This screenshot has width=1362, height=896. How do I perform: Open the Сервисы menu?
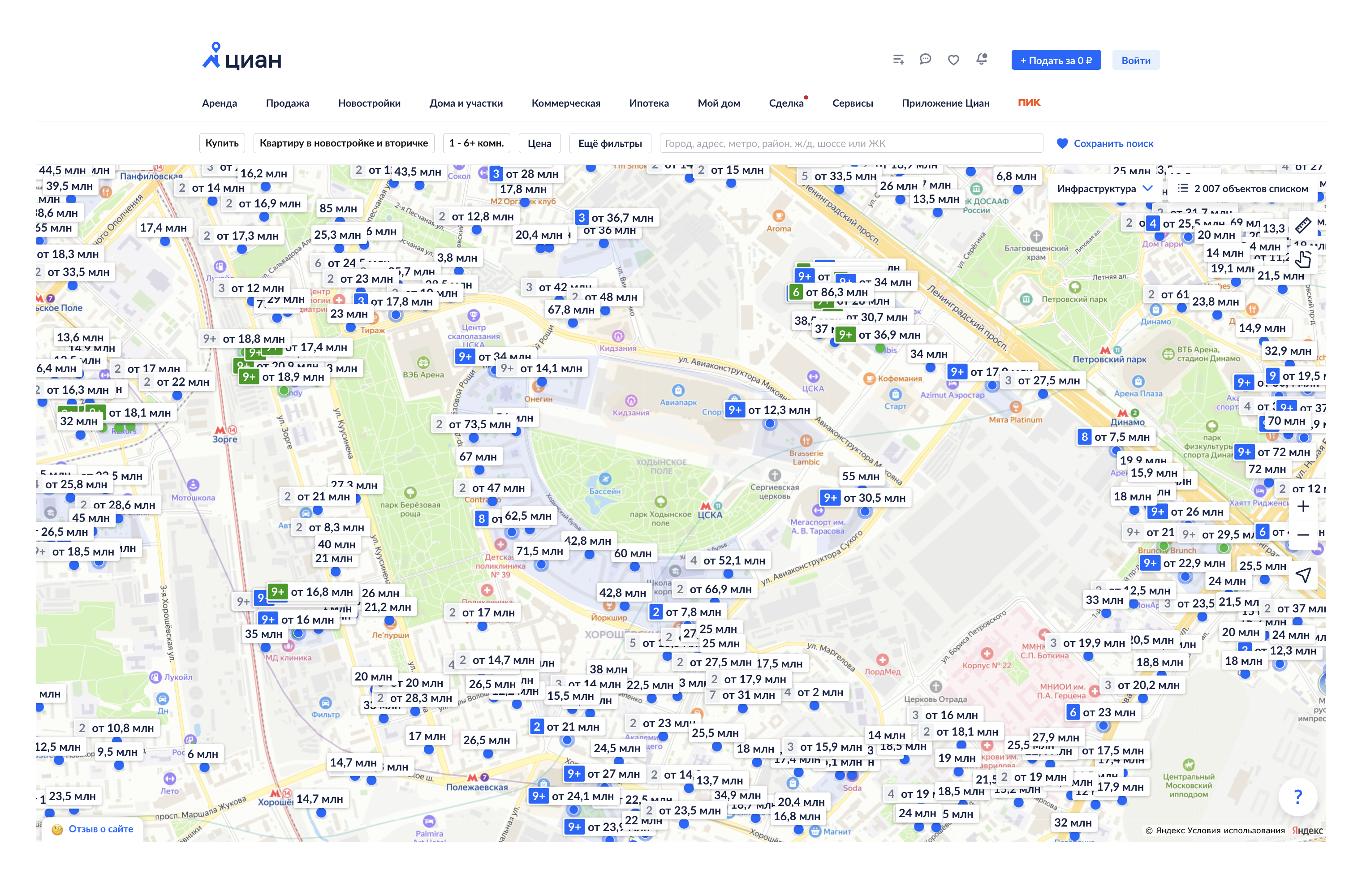(852, 103)
